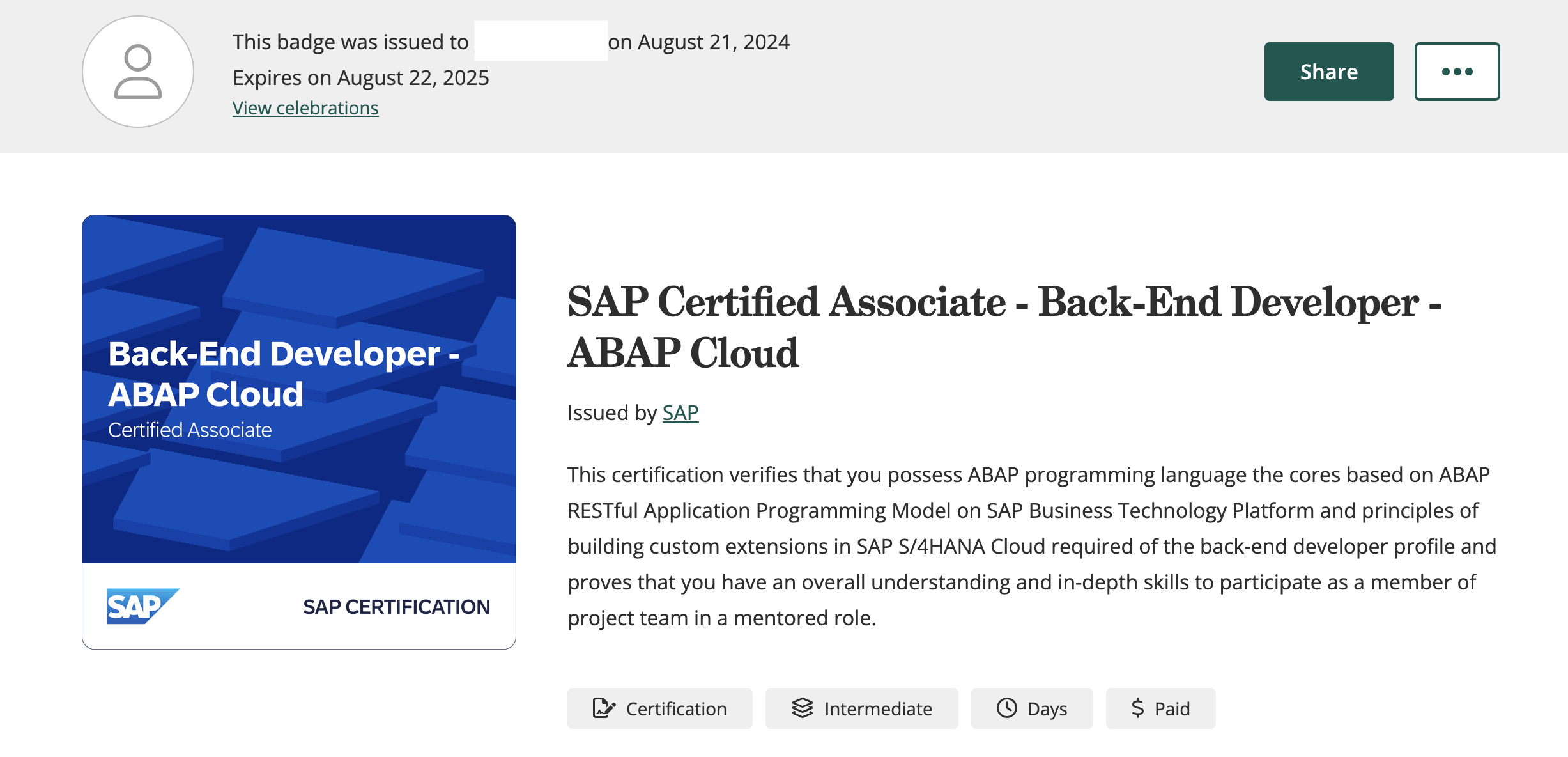Follow the SAP issuer link
1568x757 pixels.
click(680, 413)
